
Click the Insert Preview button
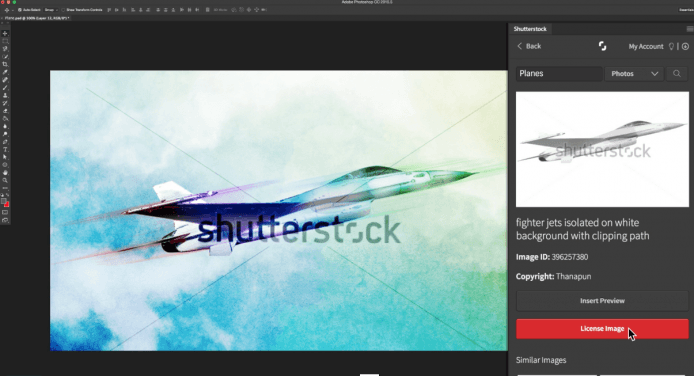(602, 301)
